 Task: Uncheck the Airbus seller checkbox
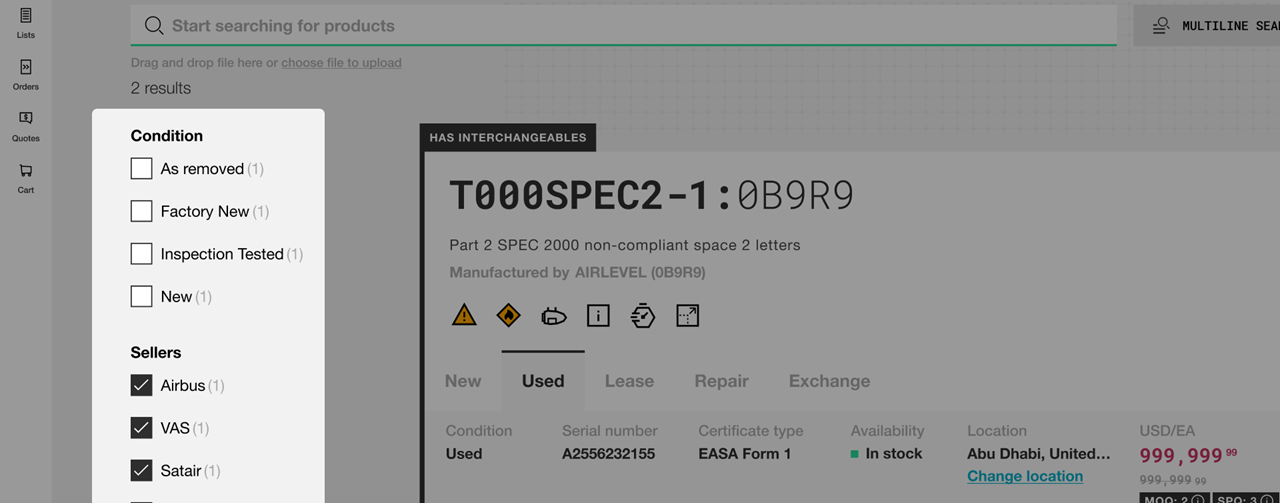(x=141, y=385)
